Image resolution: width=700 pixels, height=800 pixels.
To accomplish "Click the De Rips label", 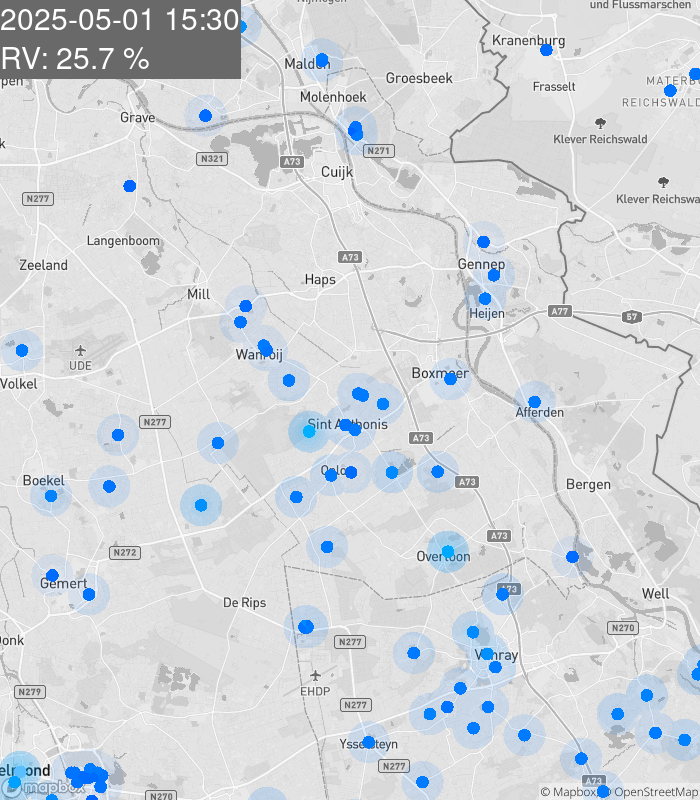I will (244, 603).
